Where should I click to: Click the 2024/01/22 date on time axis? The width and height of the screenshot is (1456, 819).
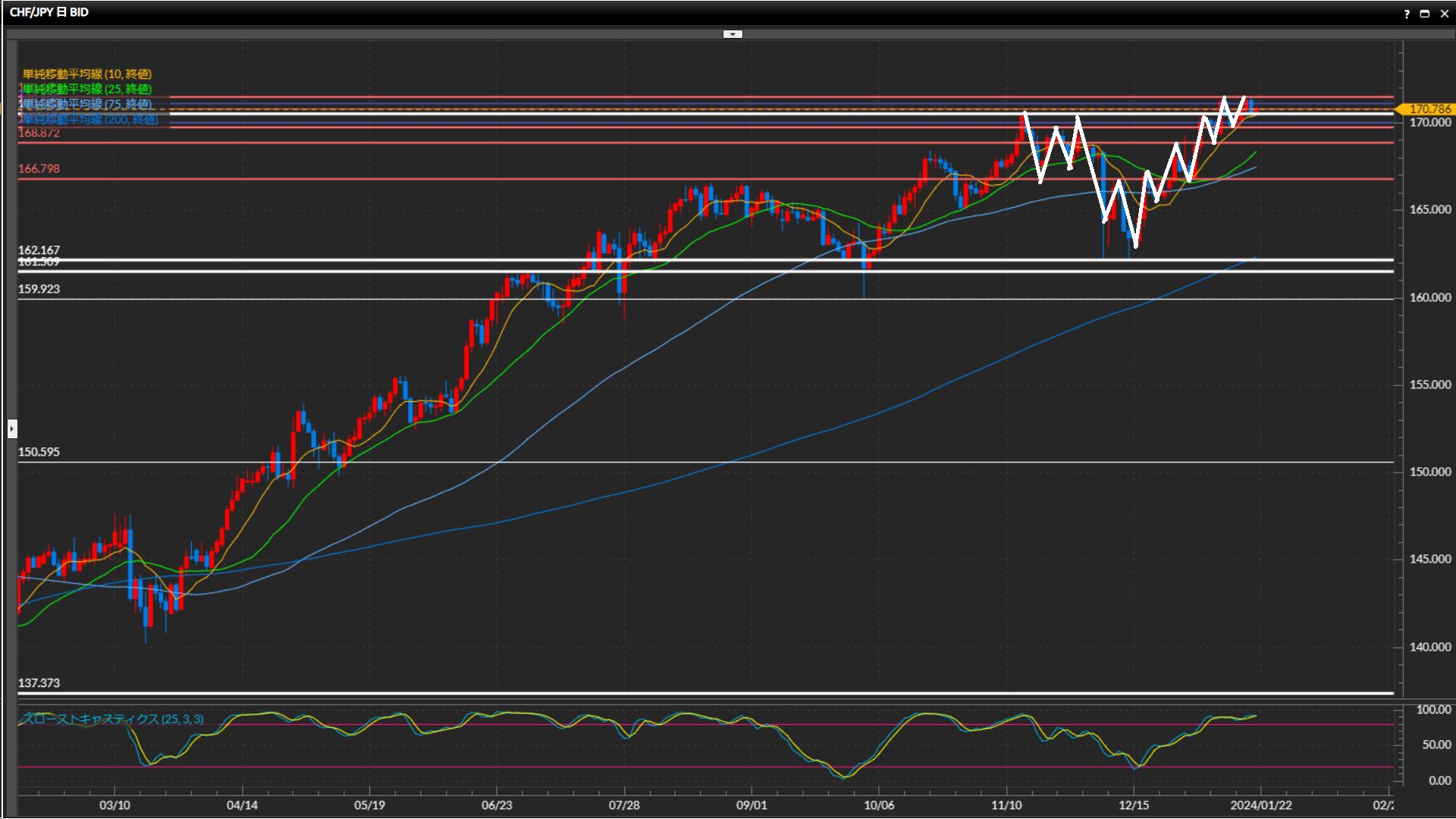[x=1260, y=805]
